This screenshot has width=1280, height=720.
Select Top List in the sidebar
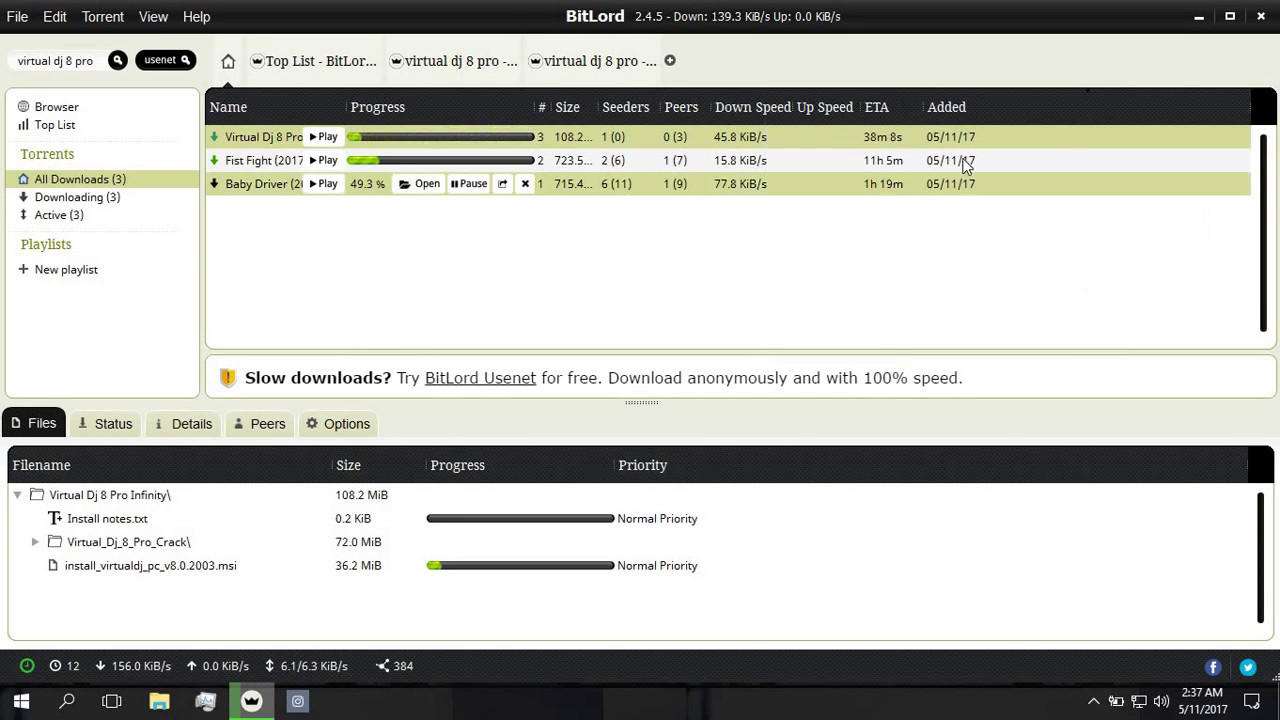pyautogui.click(x=54, y=124)
